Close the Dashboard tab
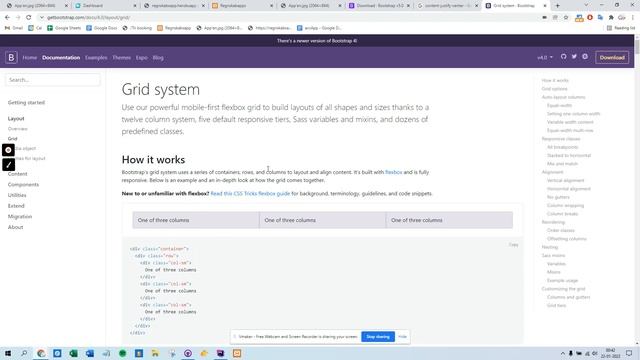Screen dimensions: 640x360 click(135, 6)
